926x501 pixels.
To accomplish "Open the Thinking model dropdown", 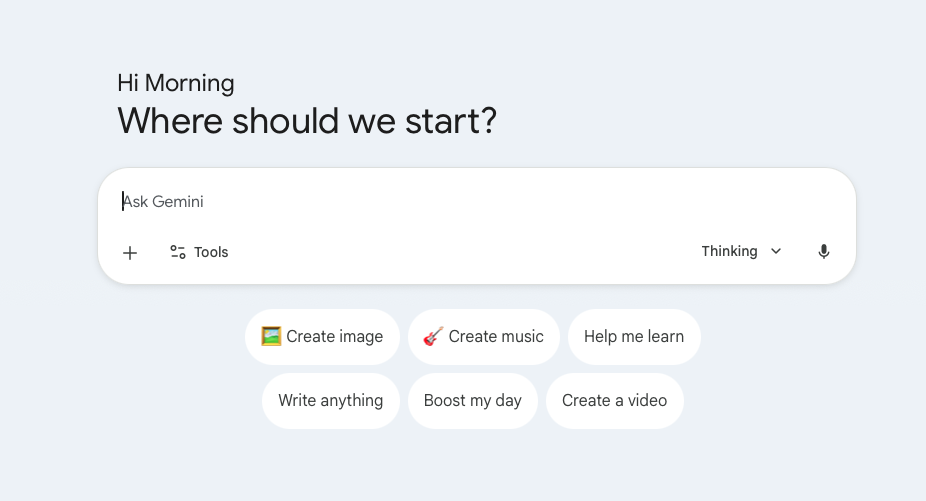I will point(741,251).
